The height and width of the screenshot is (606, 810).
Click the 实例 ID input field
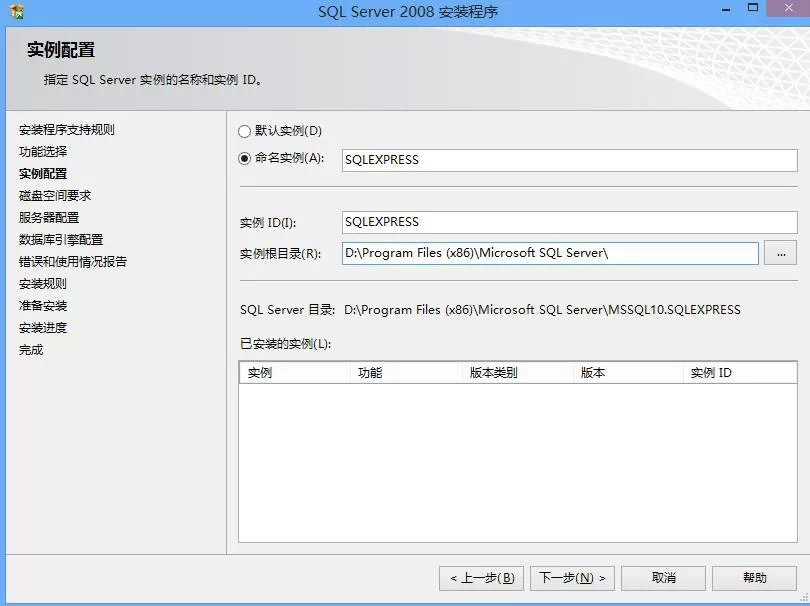[569, 222]
